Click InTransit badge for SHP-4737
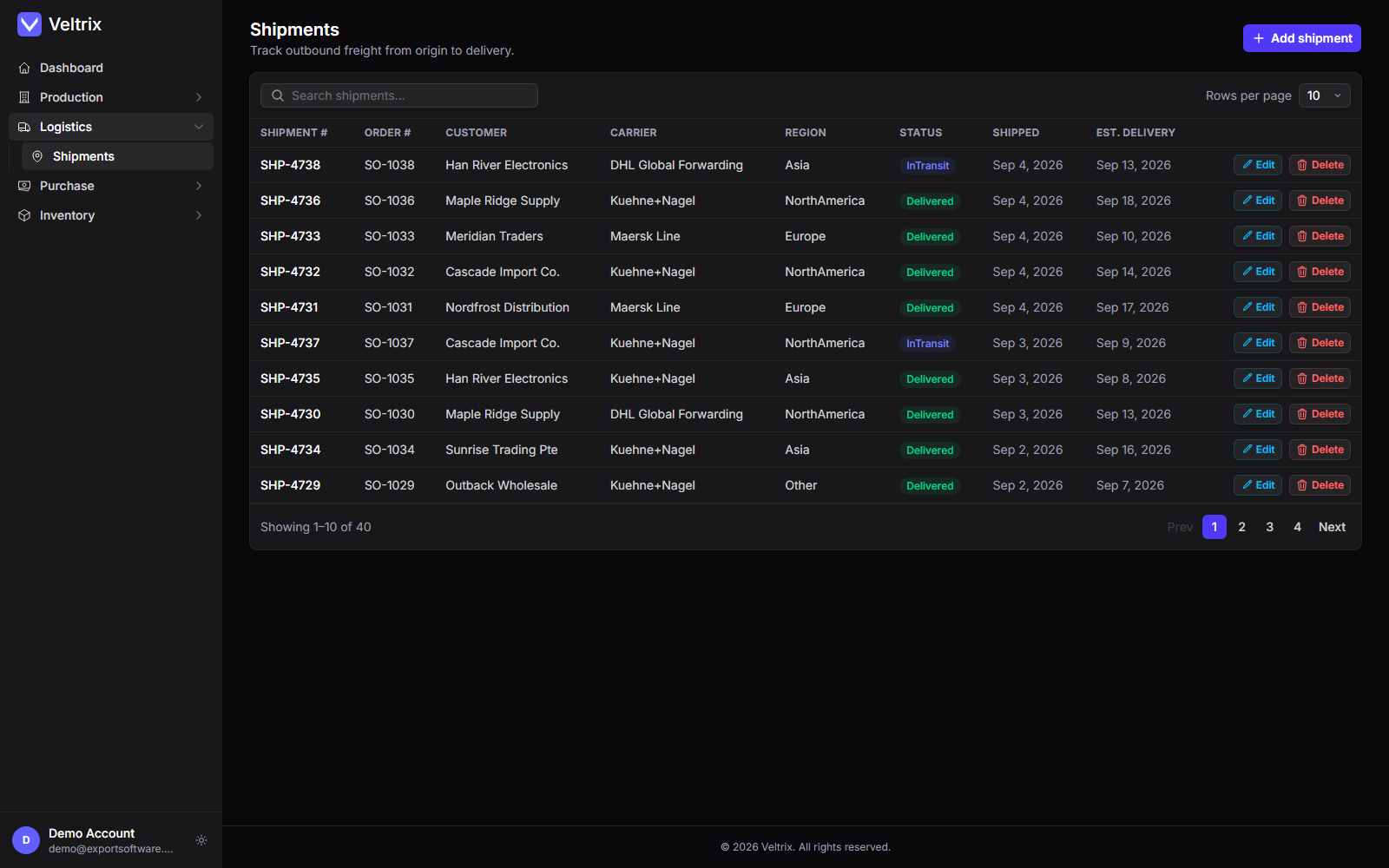The height and width of the screenshot is (868, 1389). [x=927, y=344]
